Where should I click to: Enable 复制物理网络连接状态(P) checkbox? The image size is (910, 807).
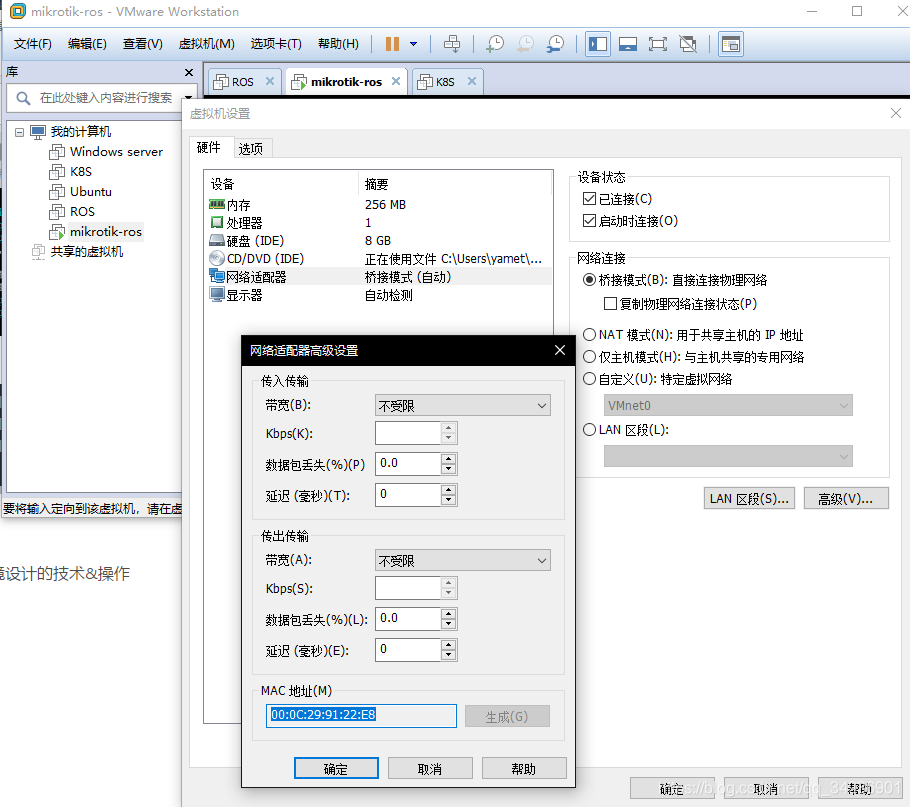(x=610, y=304)
